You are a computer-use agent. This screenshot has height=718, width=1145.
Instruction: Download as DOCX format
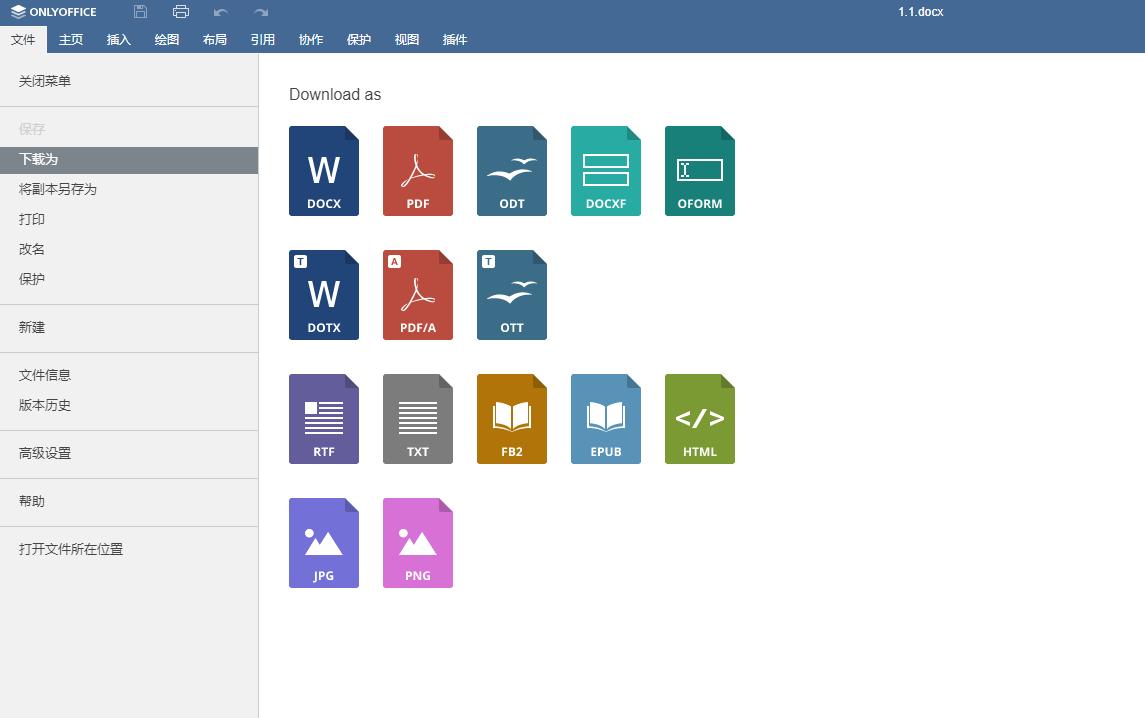point(323,170)
